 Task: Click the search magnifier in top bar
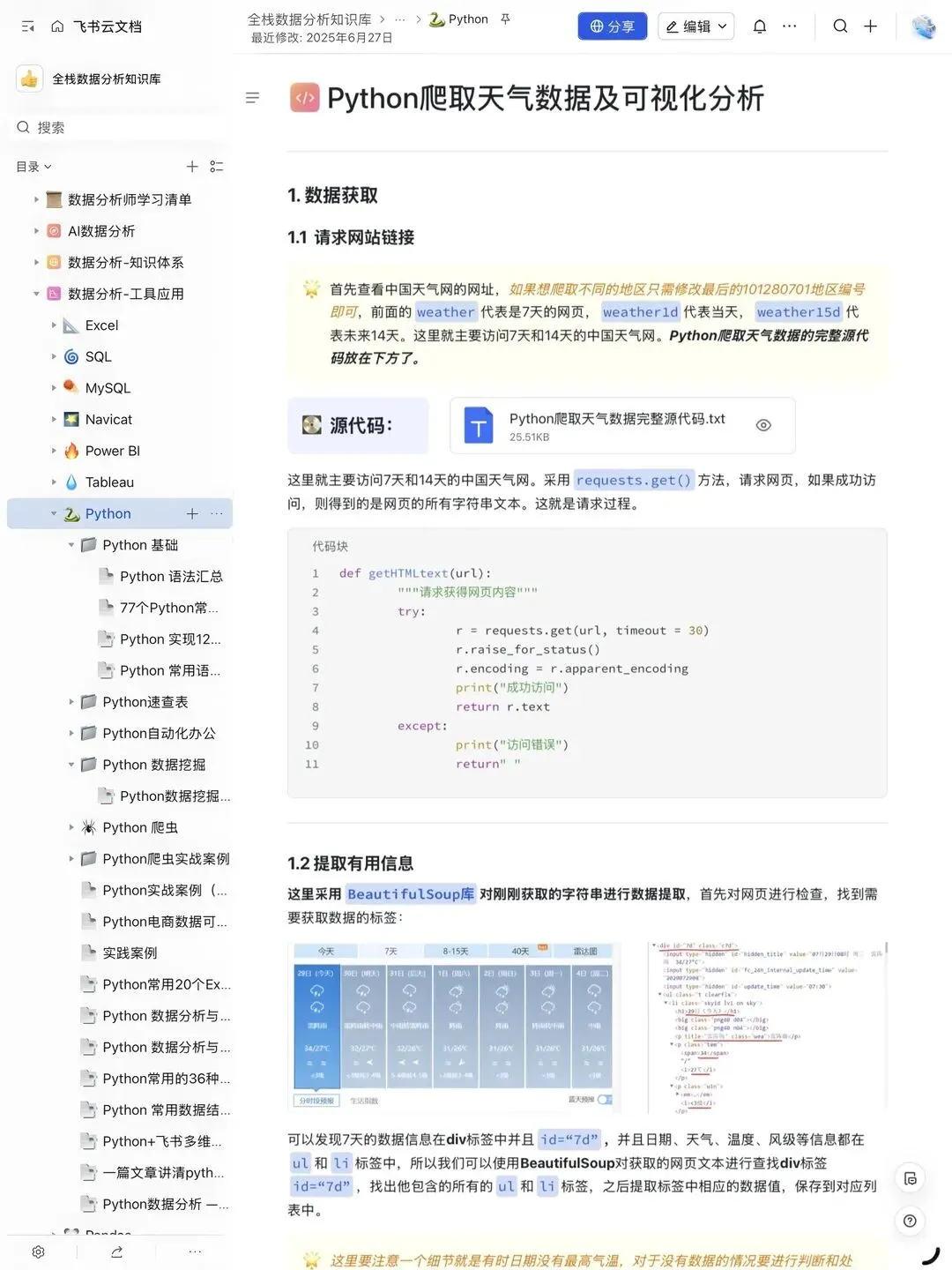click(x=841, y=26)
